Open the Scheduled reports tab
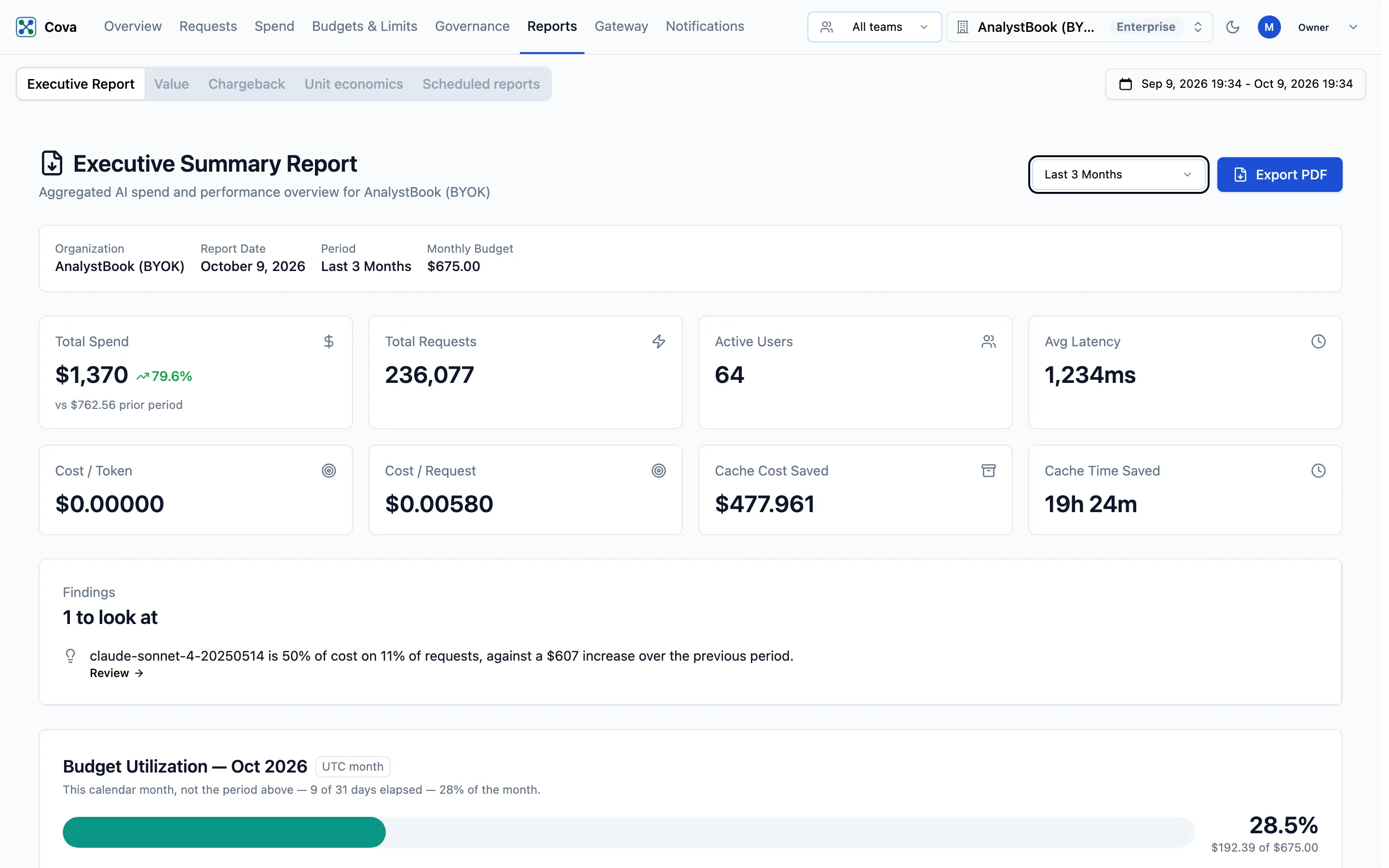1389x868 pixels. [481, 84]
